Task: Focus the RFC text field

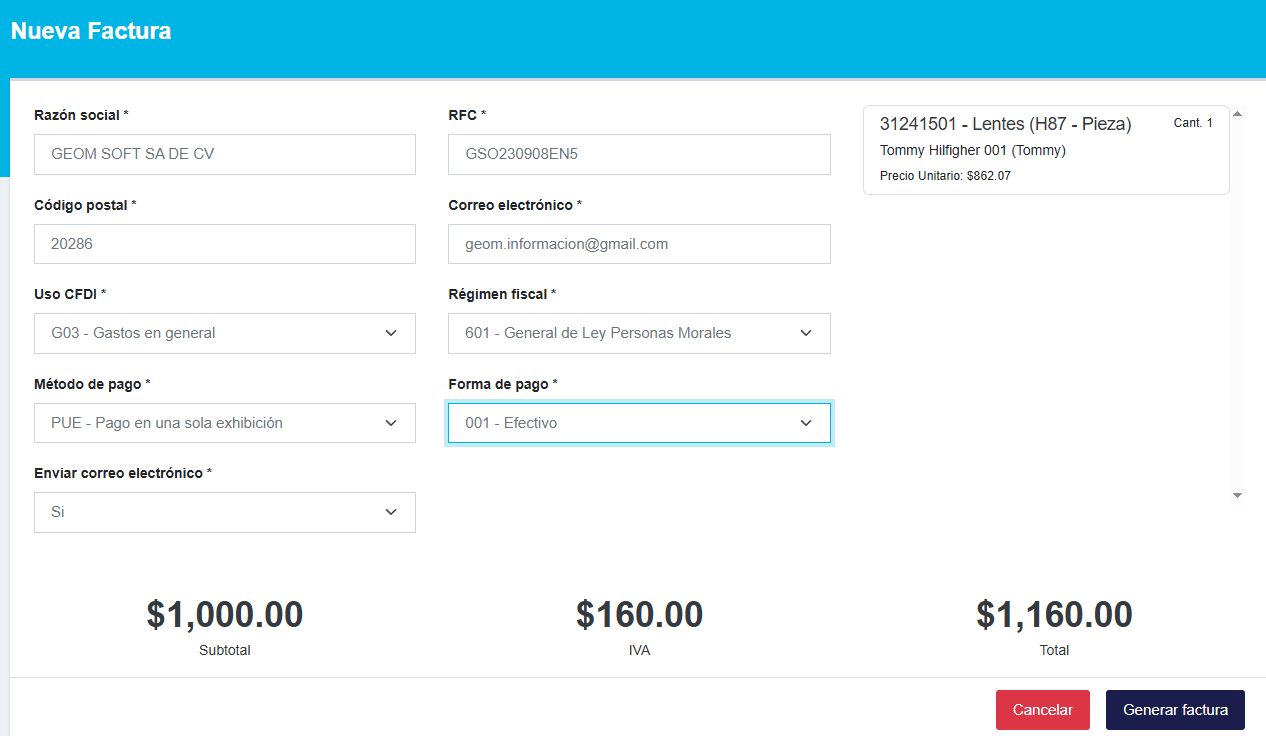Action: (x=639, y=154)
